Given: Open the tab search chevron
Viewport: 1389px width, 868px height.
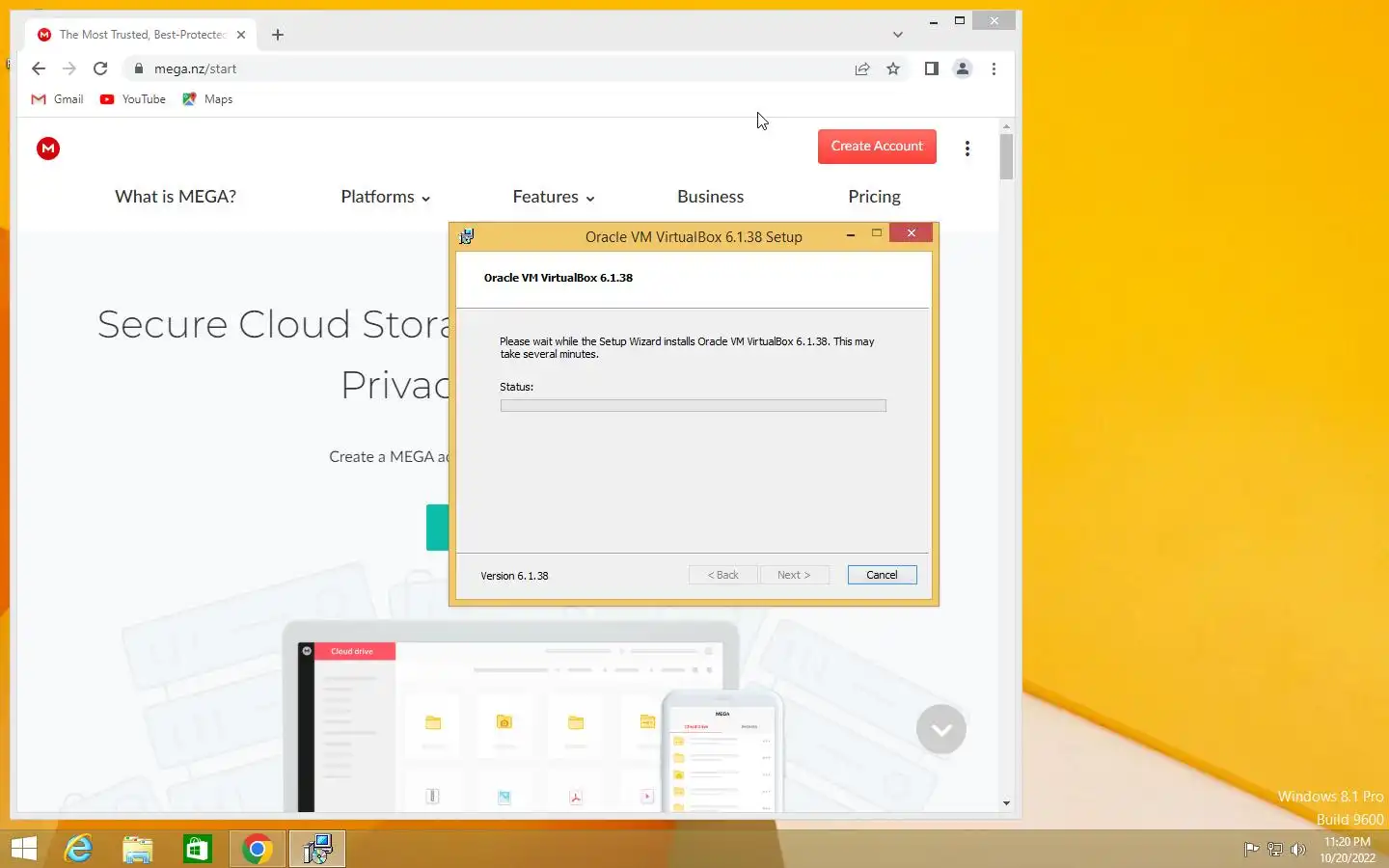Looking at the screenshot, I should (898, 35).
